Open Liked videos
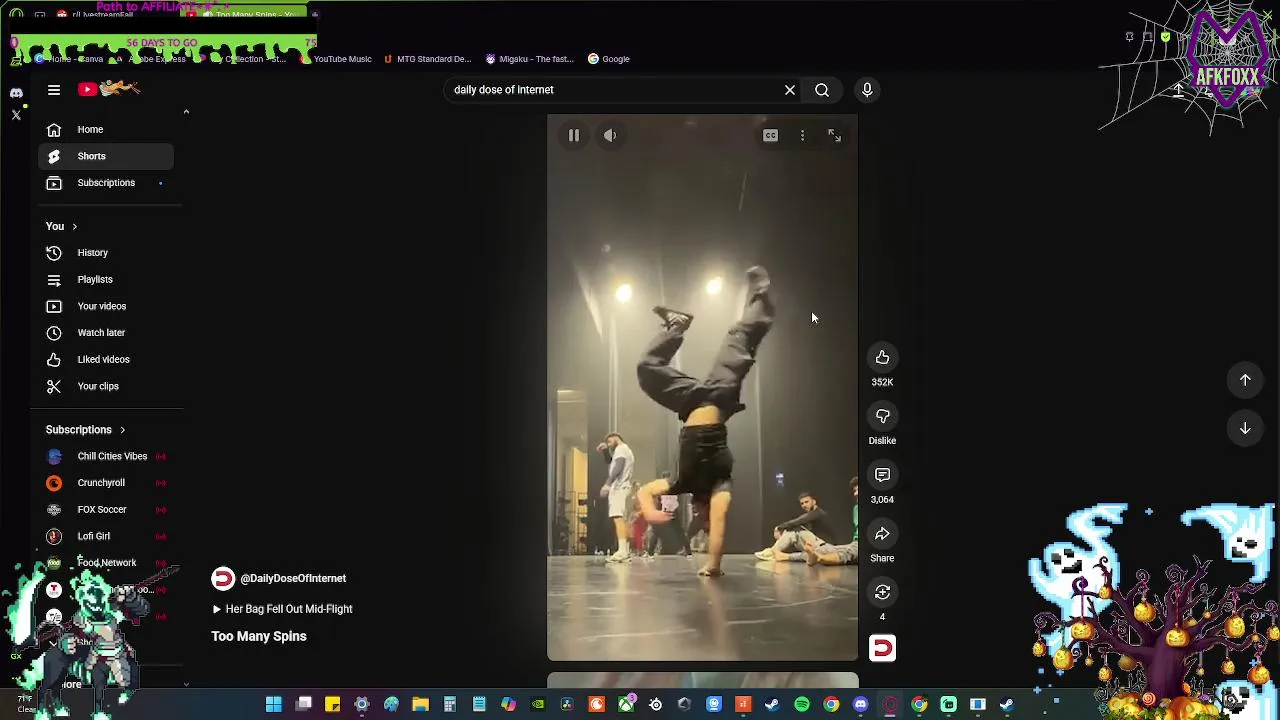 (106, 359)
